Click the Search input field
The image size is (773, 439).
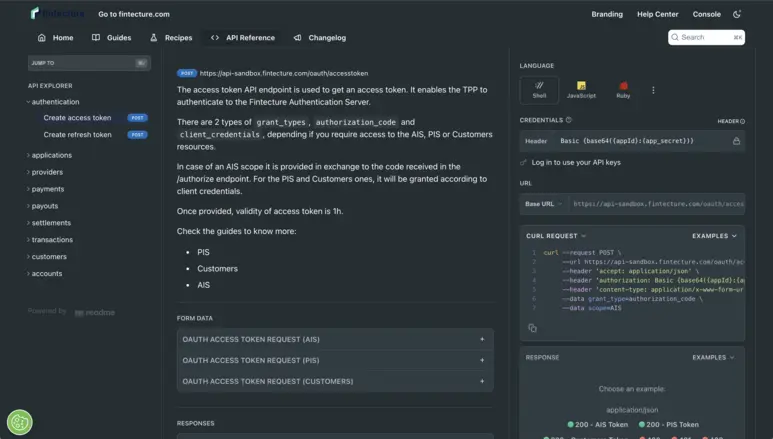tap(706, 37)
